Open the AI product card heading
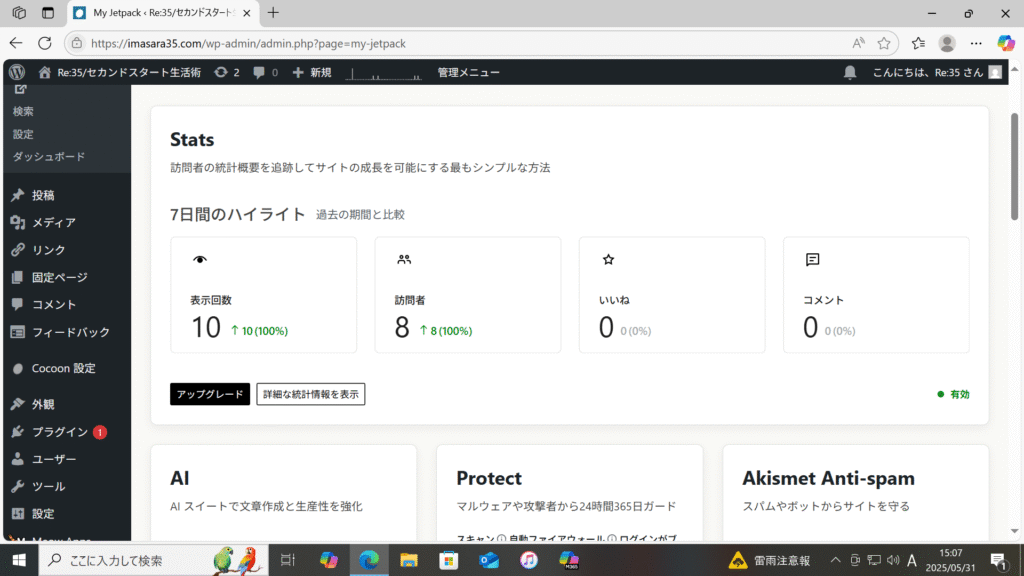 tap(180, 479)
